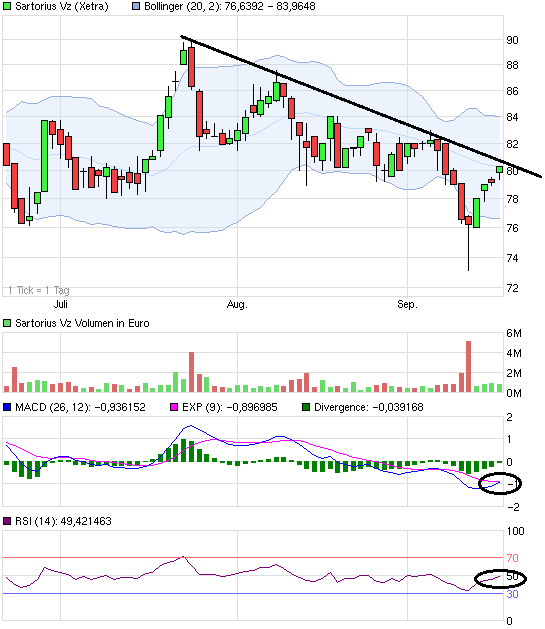Click price axis label 74

click(x=512, y=258)
